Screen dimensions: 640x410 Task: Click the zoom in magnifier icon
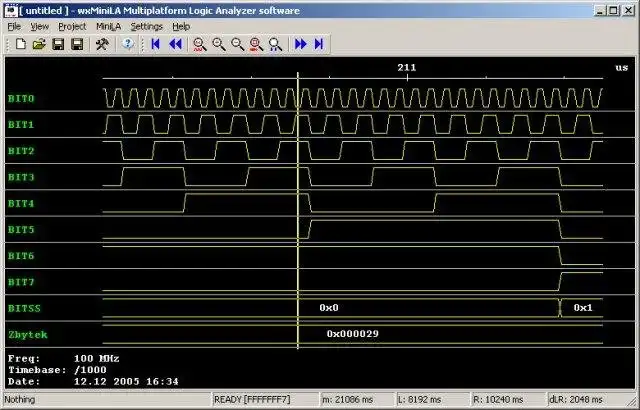(219, 44)
